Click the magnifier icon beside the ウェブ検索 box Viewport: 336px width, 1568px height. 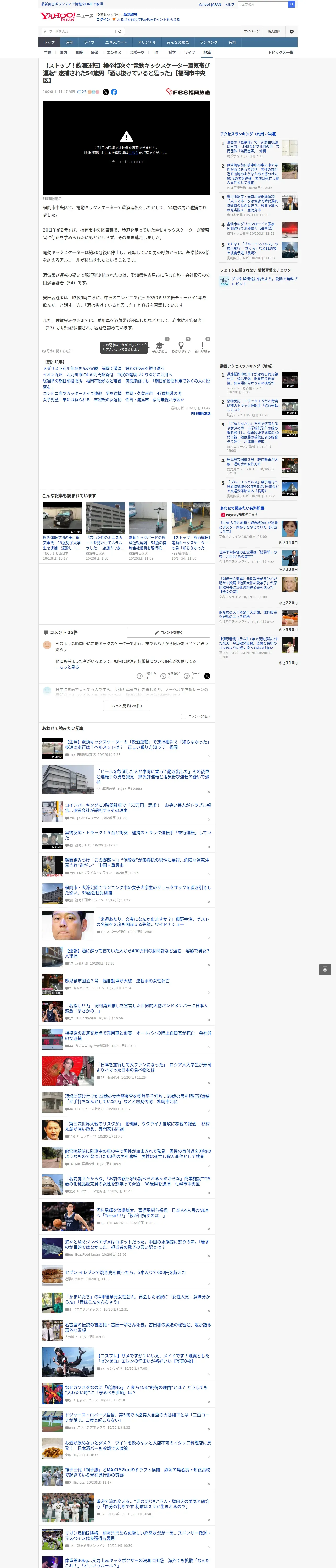pos(292,4)
